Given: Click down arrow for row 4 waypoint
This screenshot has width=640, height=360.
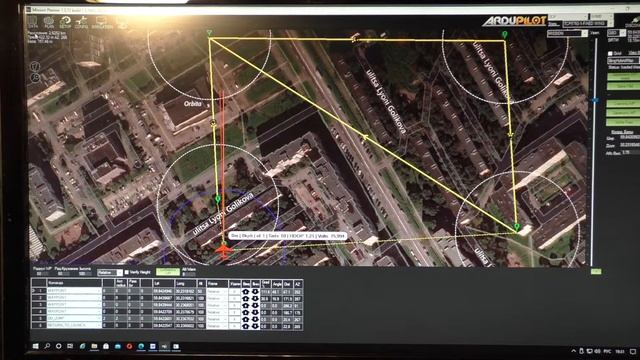Looking at the screenshot, I should click(x=255, y=313).
